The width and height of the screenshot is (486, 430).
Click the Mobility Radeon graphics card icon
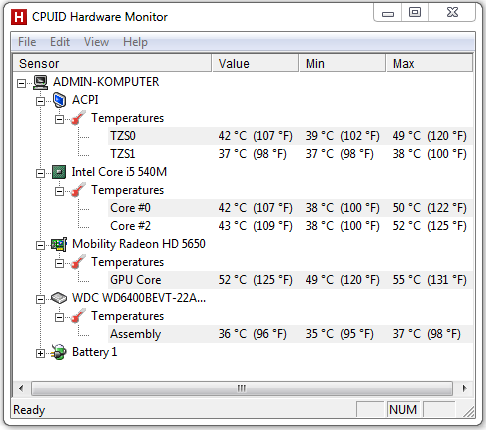[x=59, y=244]
